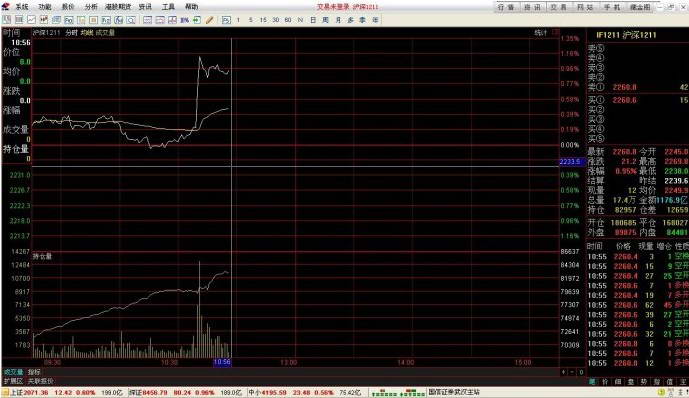Click the 值 tab in the bottom-right panel

point(670,382)
